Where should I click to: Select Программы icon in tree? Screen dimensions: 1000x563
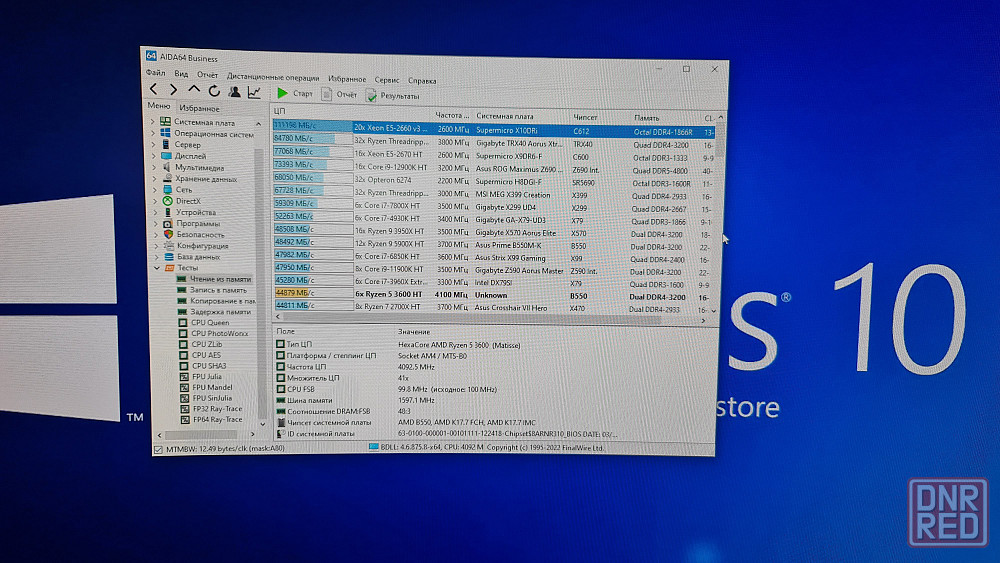click(168, 223)
